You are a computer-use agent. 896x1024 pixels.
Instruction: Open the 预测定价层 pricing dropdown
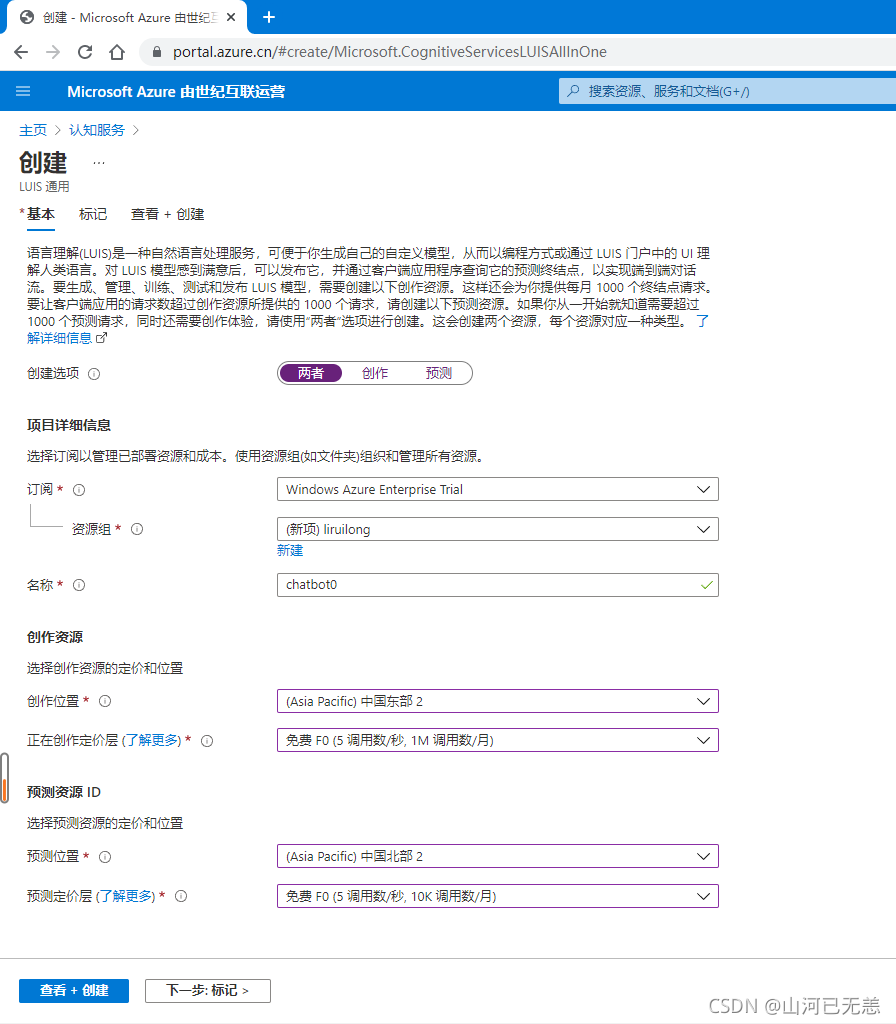coord(498,896)
